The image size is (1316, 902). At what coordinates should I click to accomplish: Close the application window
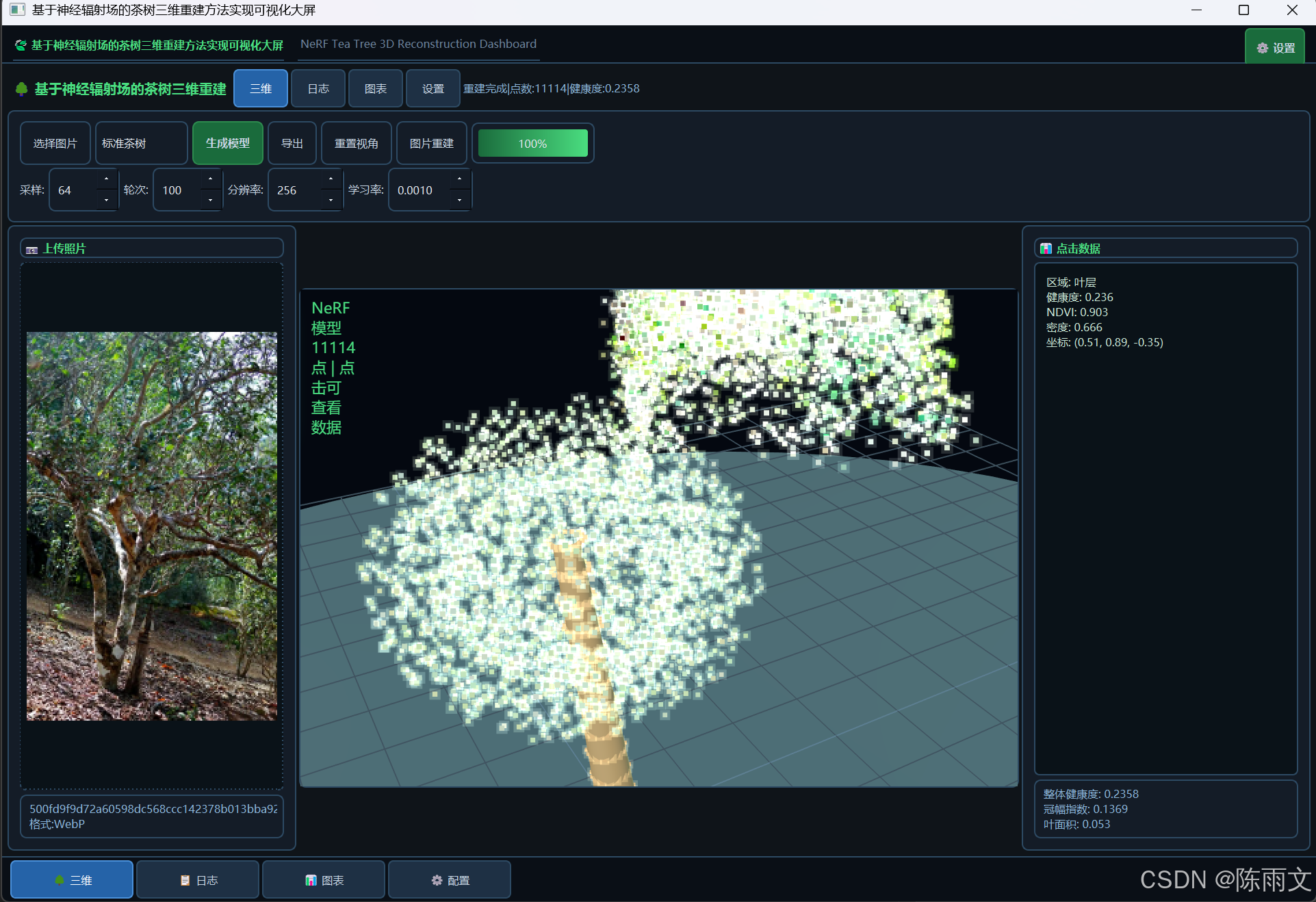(x=1292, y=10)
